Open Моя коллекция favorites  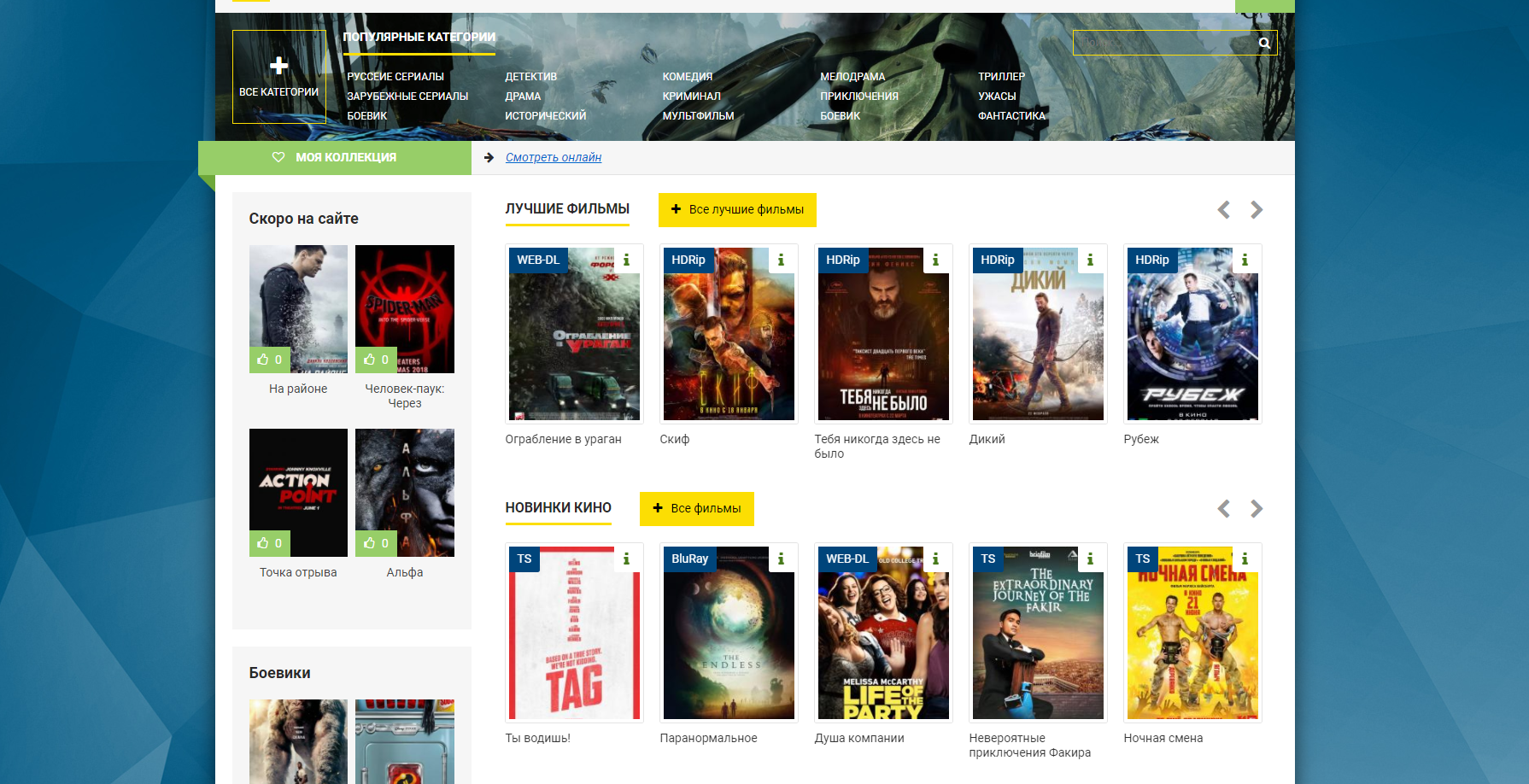pos(335,158)
